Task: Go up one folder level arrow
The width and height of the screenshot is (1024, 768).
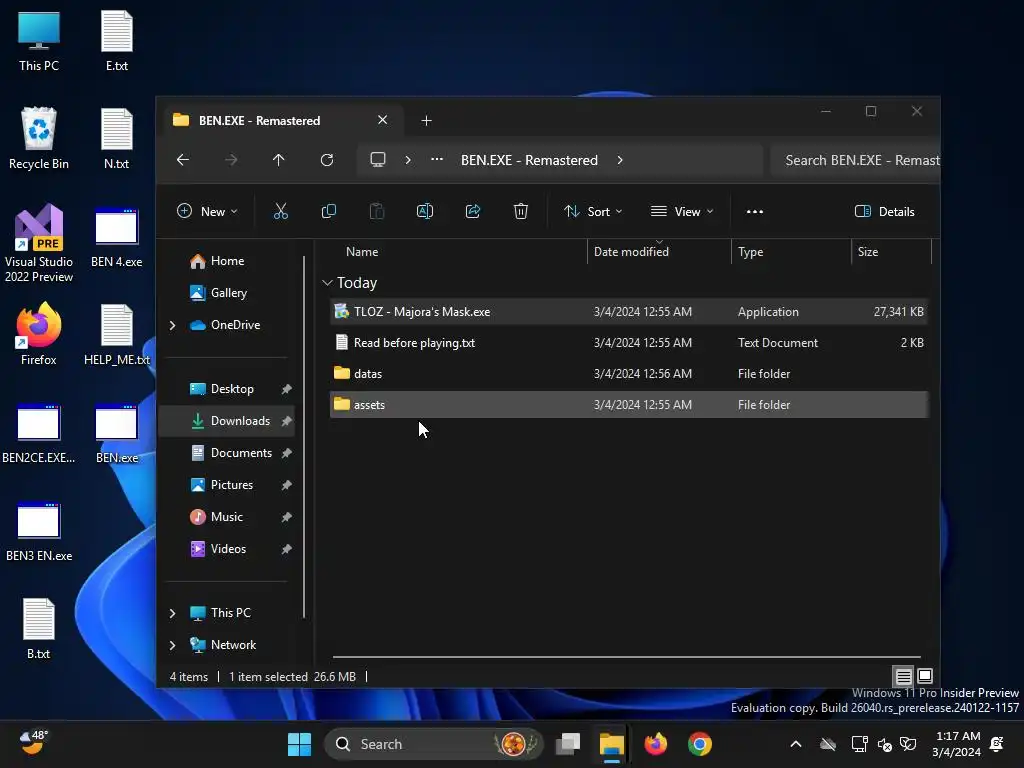Action: tap(279, 160)
